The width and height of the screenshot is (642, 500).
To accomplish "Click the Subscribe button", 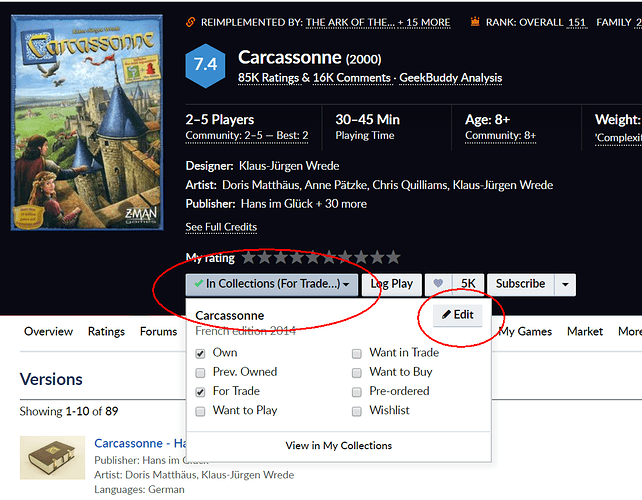I will [521, 284].
